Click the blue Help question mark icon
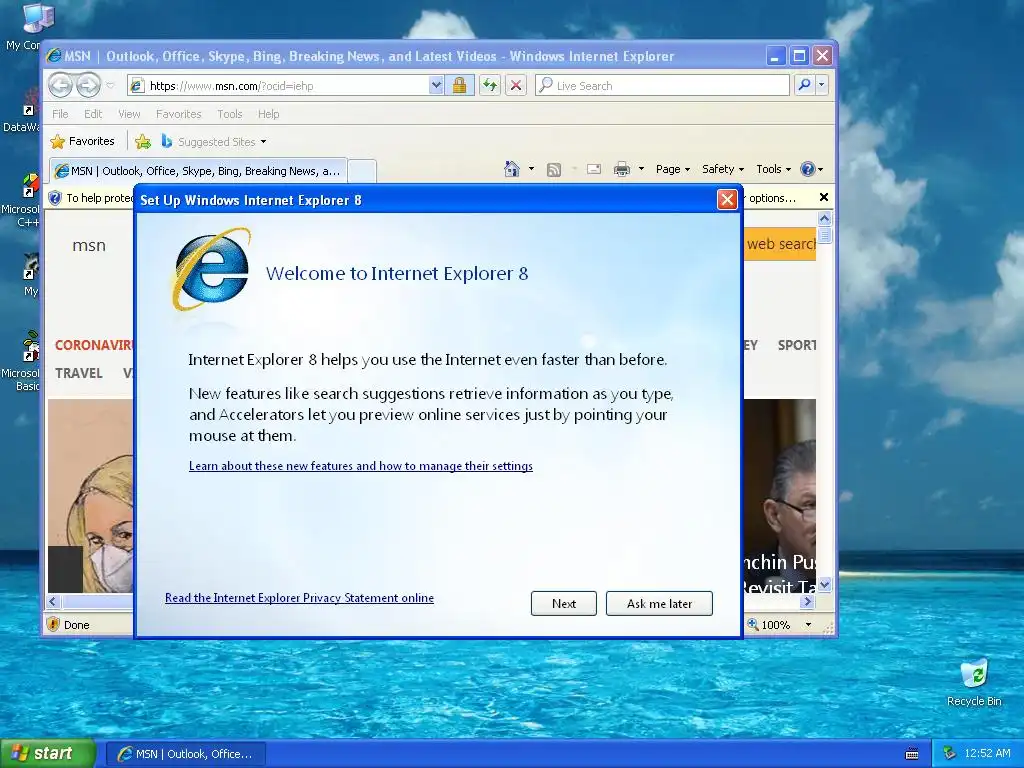This screenshot has width=1024, height=768. [808, 169]
